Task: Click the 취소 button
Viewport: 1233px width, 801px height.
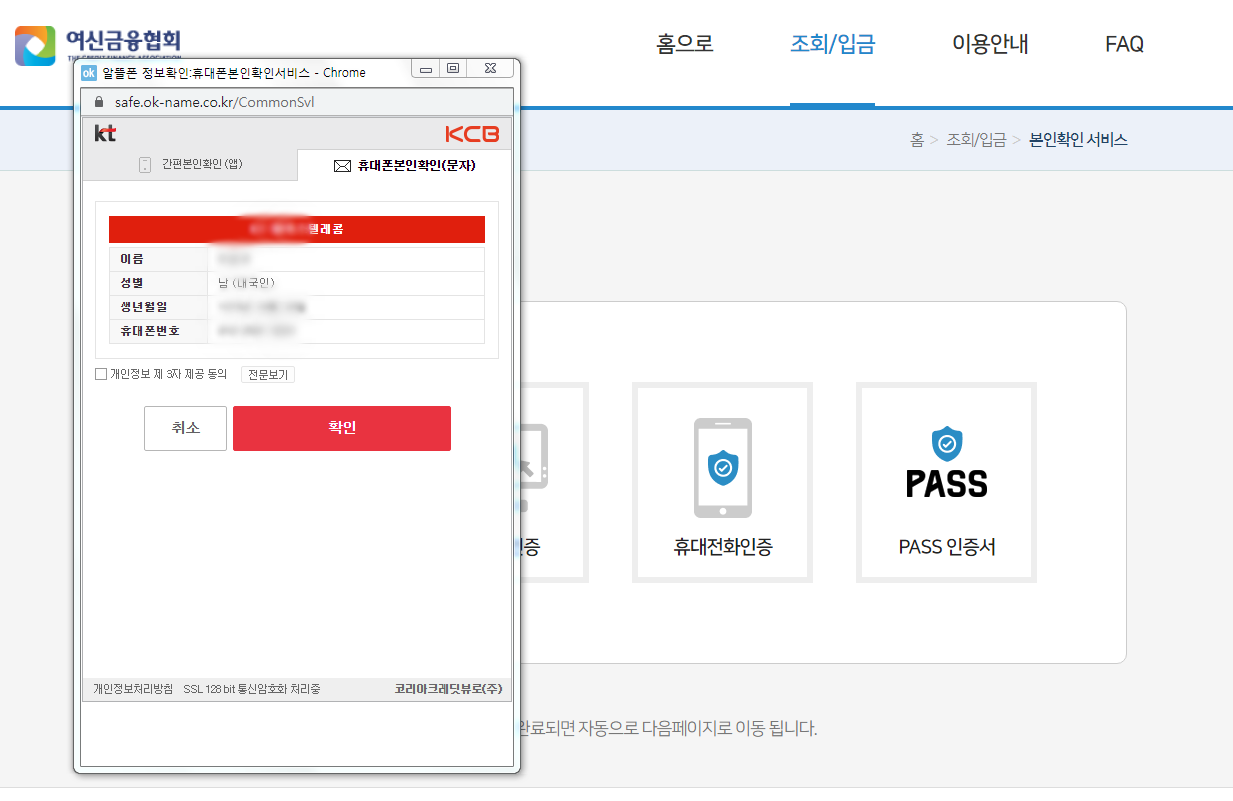Action: [x=185, y=428]
